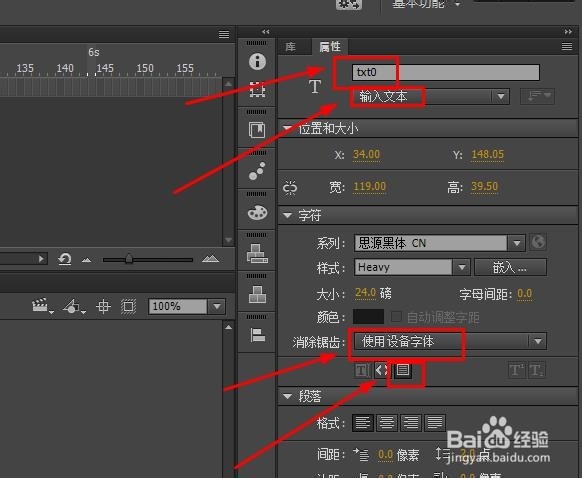The width and height of the screenshot is (582, 478).
Task: Click the height value 39.50
Action: click(484, 186)
